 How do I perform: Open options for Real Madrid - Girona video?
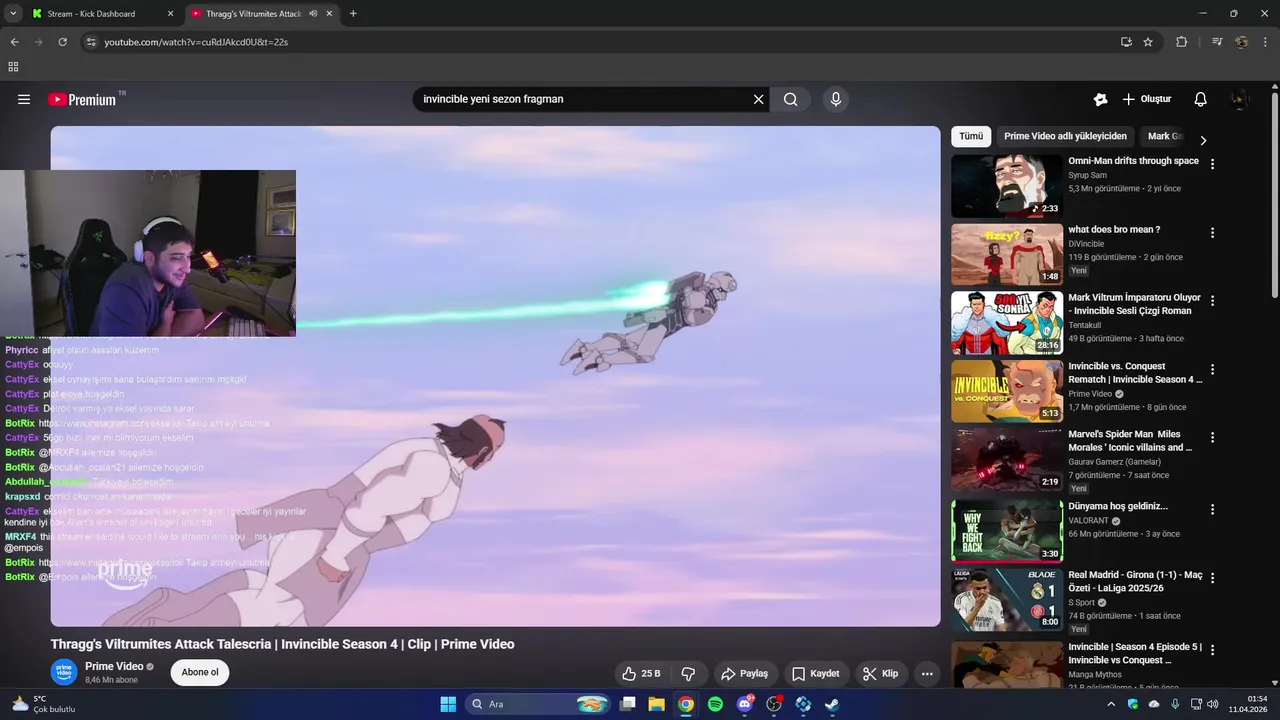click(1212, 578)
